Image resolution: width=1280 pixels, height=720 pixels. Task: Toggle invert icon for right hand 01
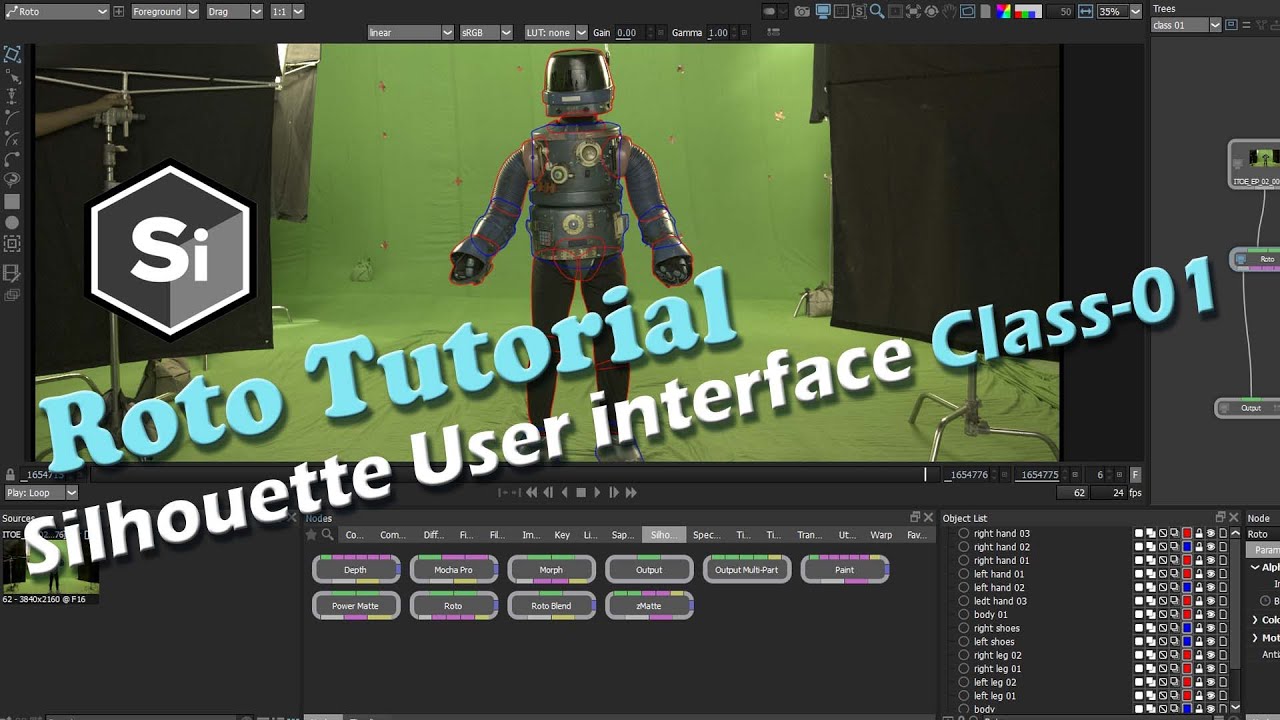point(1163,561)
